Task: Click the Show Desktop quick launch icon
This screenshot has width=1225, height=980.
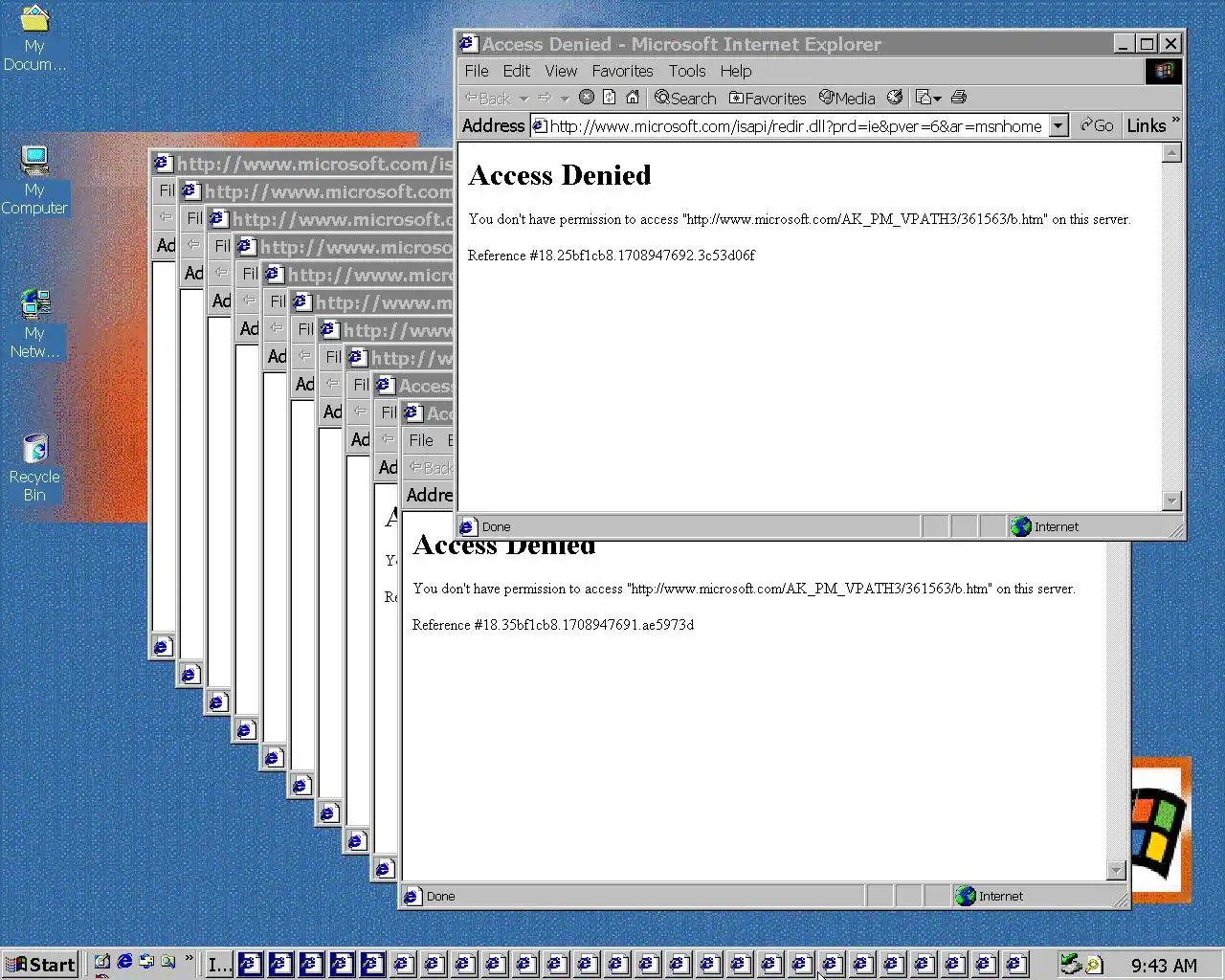Action: point(102,963)
